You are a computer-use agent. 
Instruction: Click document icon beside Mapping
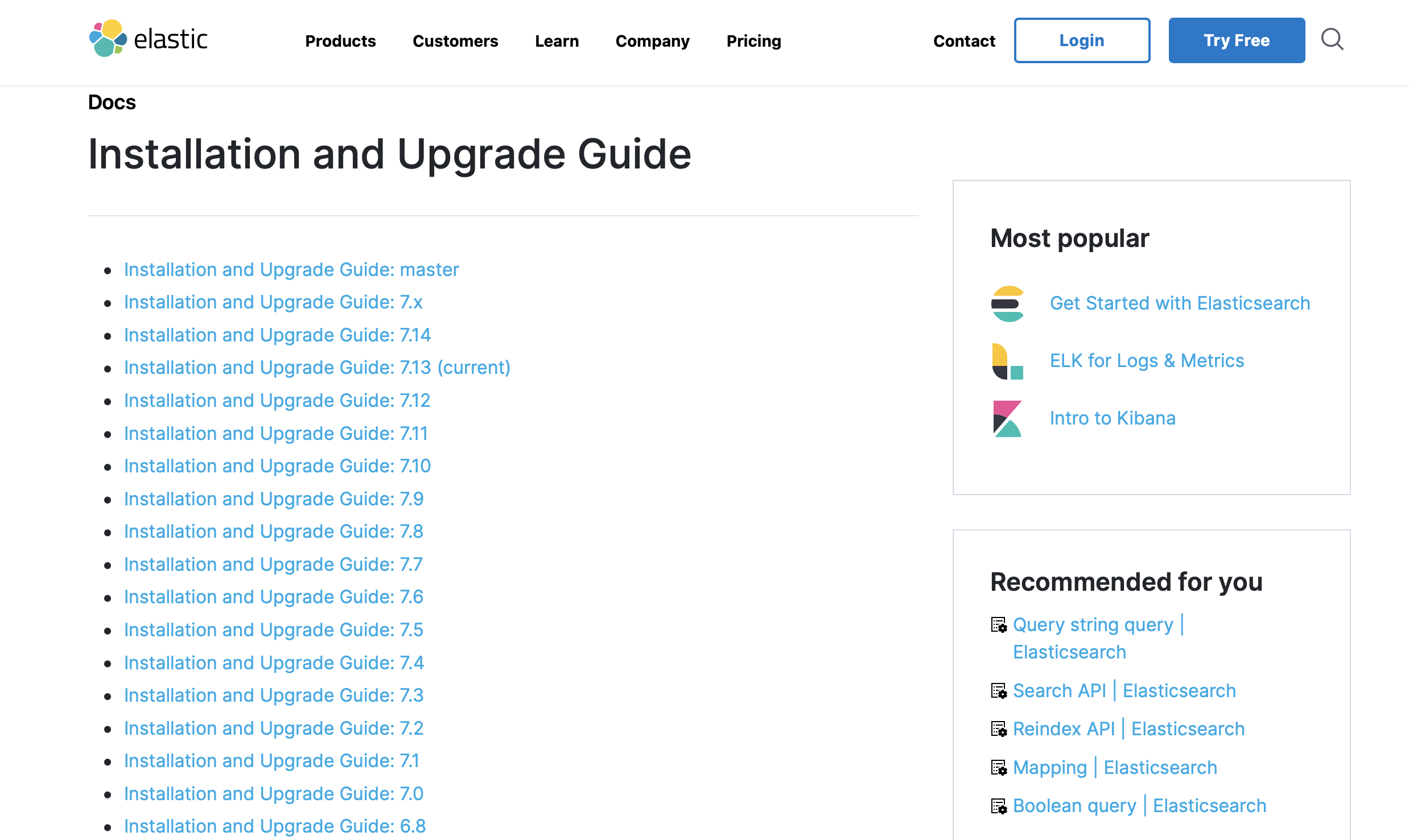pyautogui.click(x=999, y=768)
